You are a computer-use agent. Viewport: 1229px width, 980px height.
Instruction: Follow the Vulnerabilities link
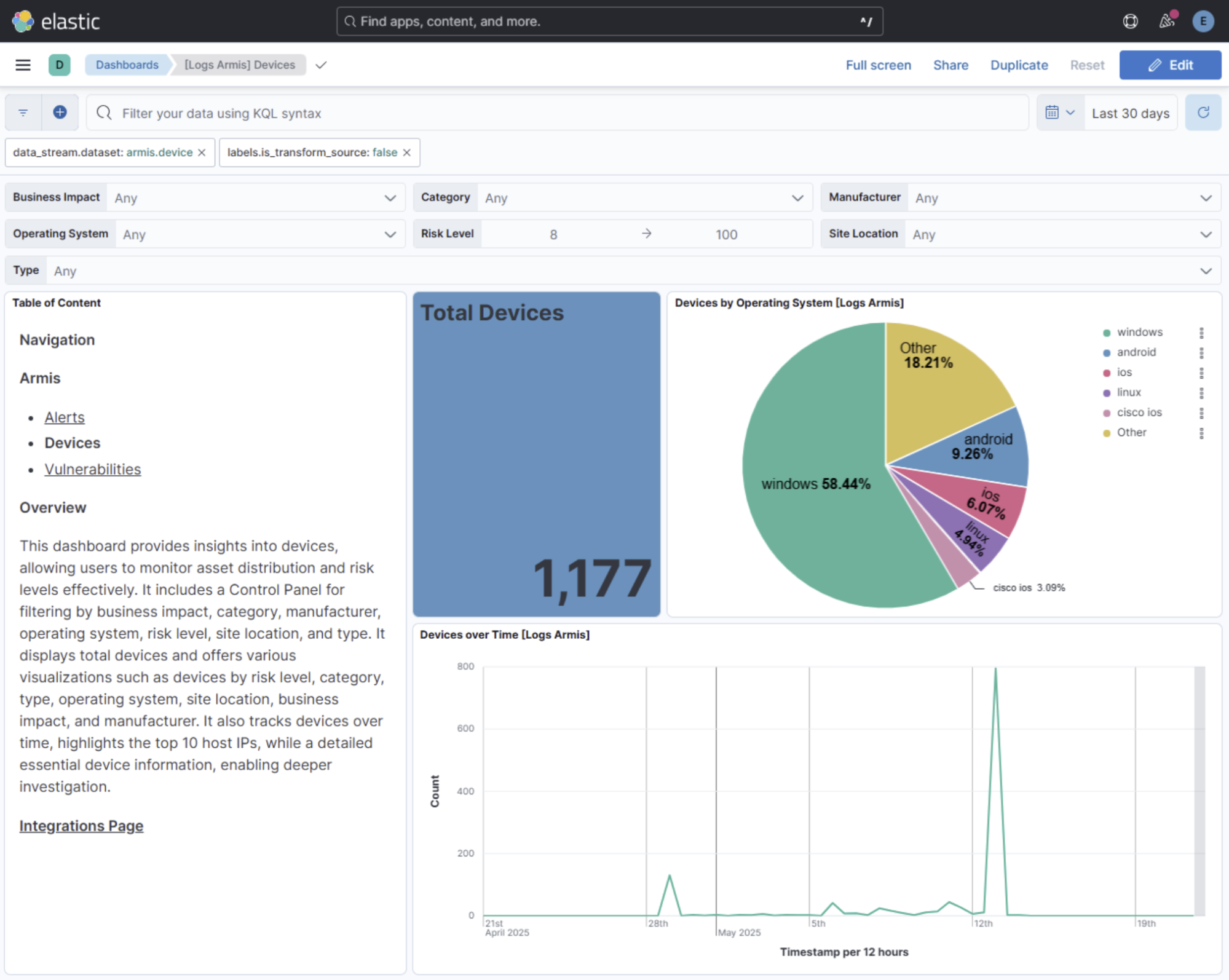(92, 469)
